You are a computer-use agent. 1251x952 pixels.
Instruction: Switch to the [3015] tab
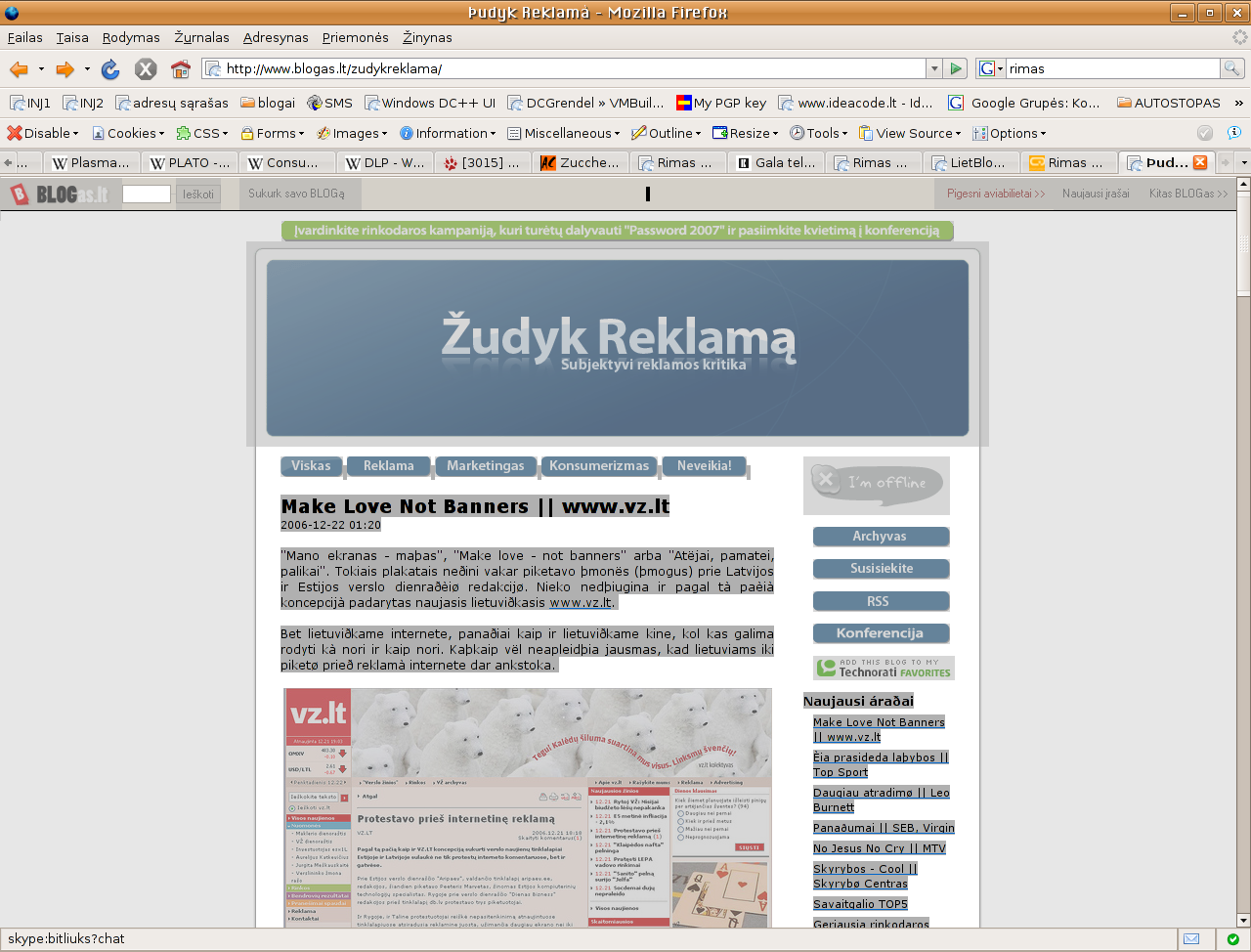click(x=483, y=162)
